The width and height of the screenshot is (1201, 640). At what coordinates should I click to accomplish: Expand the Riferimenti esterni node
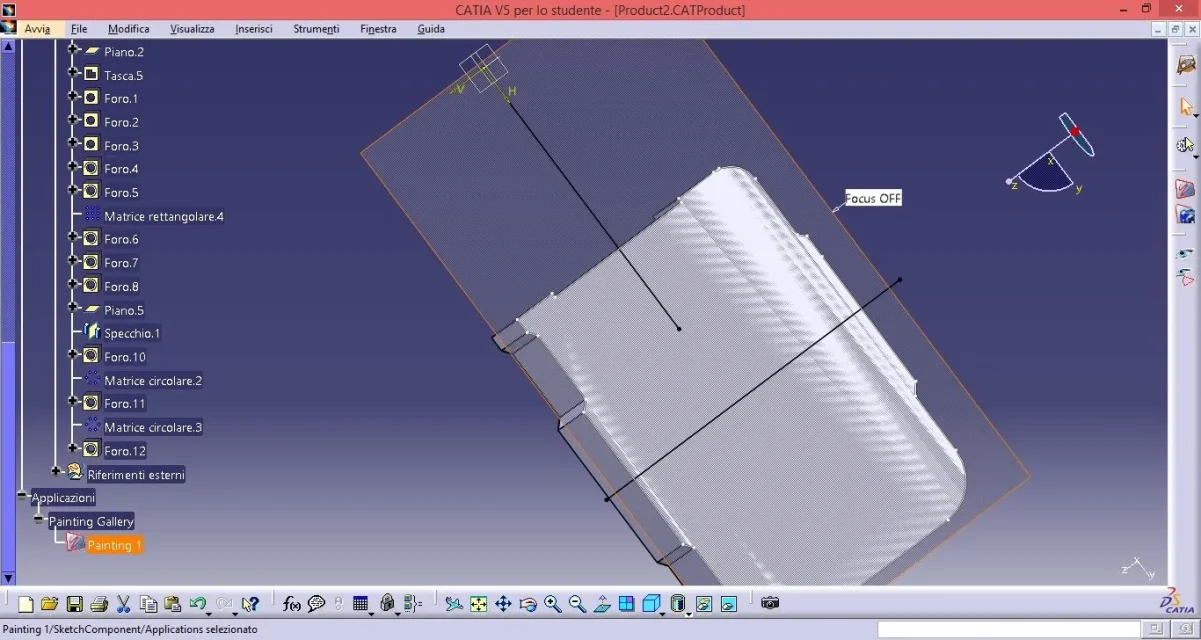pyautogui.click(x=56, y=471)
